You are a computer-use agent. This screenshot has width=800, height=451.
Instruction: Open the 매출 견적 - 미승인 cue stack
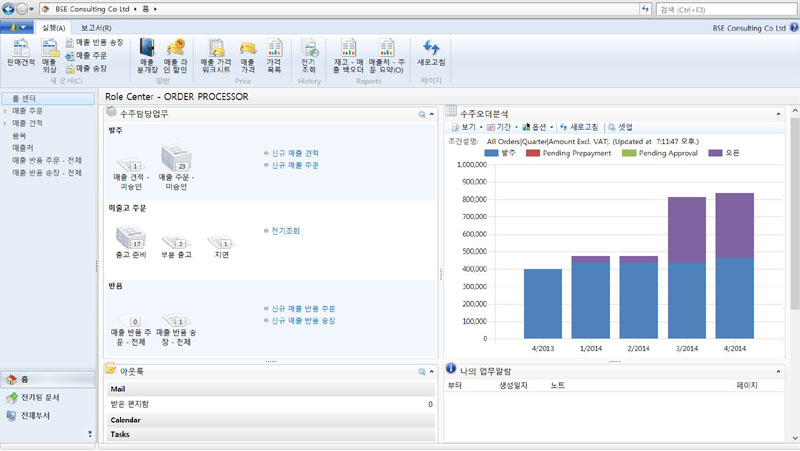click(x=131, y=173)
